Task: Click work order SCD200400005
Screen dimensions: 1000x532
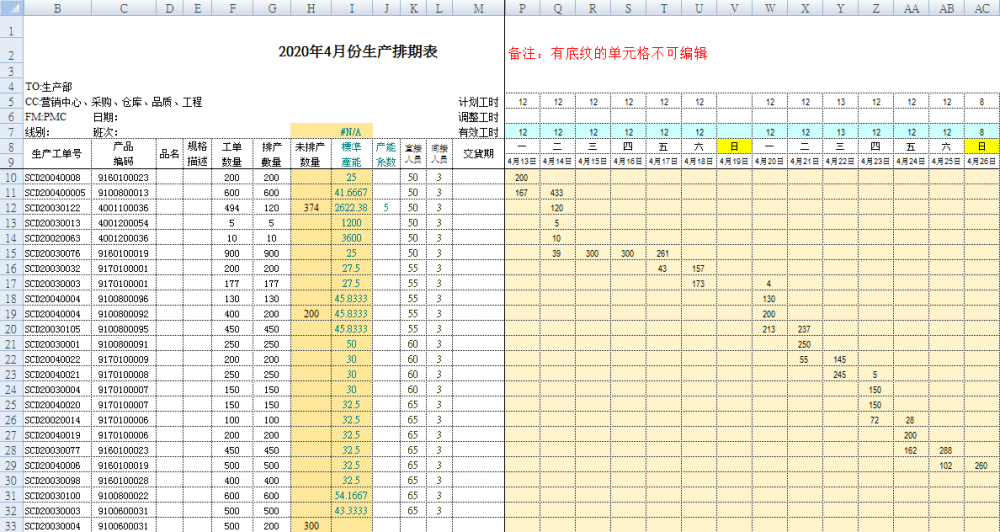Action: click(55, 193)
